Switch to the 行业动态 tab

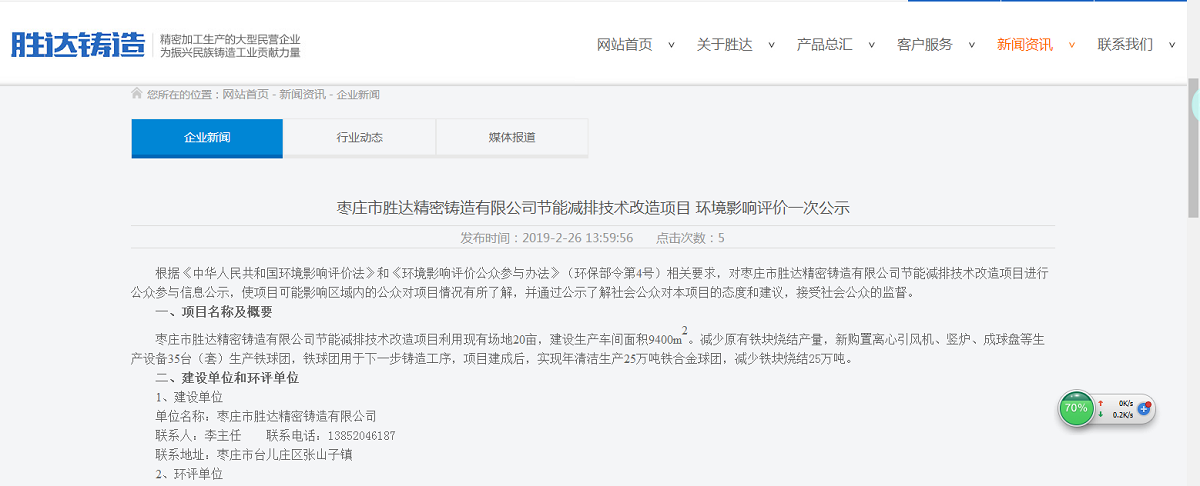click(359, 138)
